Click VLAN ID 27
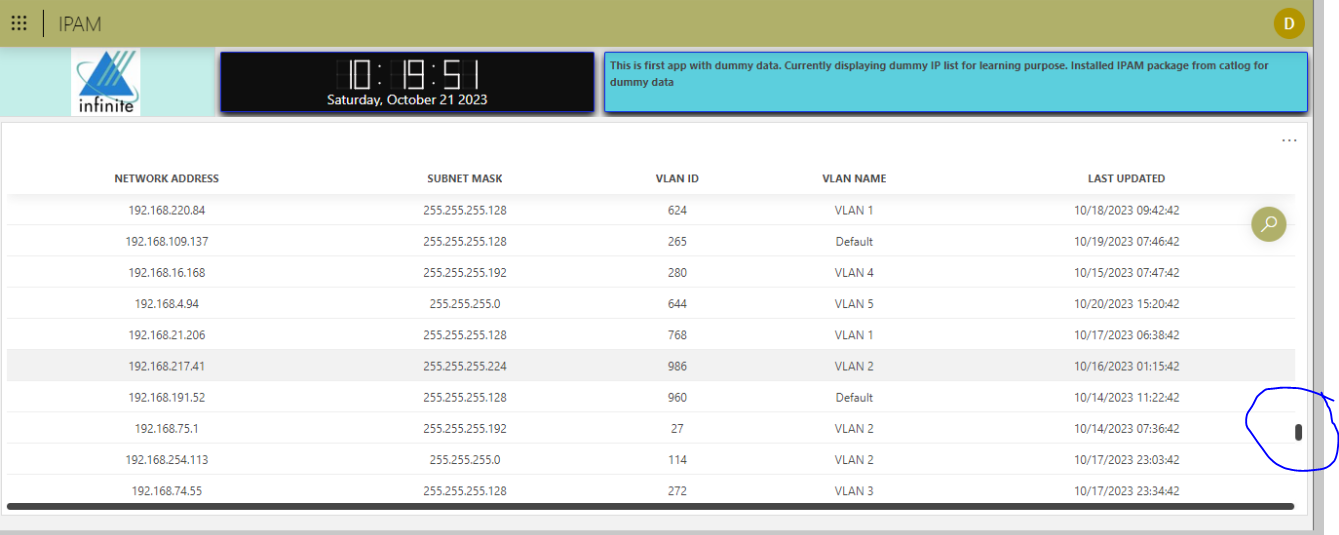This screenshot has width=1339, height=535. pos(677,429)
